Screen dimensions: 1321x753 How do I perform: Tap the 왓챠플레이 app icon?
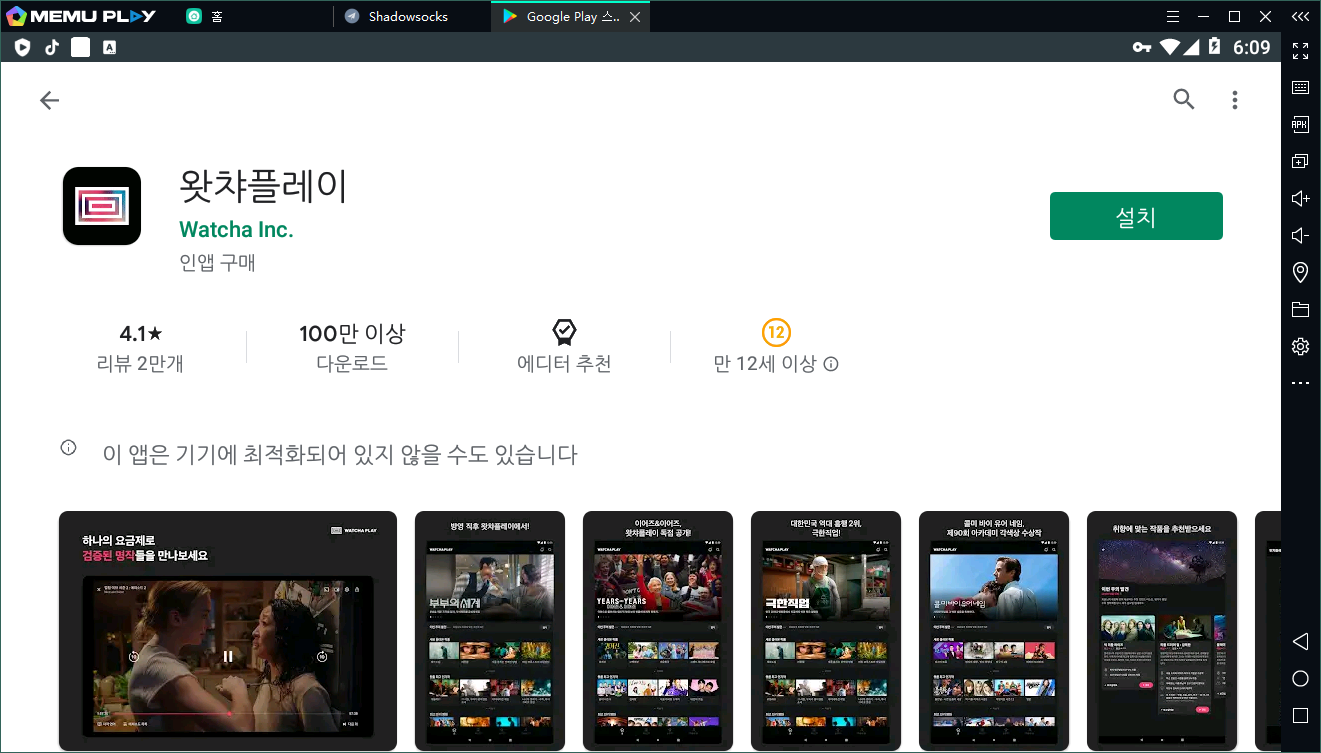tap(102, 206)
